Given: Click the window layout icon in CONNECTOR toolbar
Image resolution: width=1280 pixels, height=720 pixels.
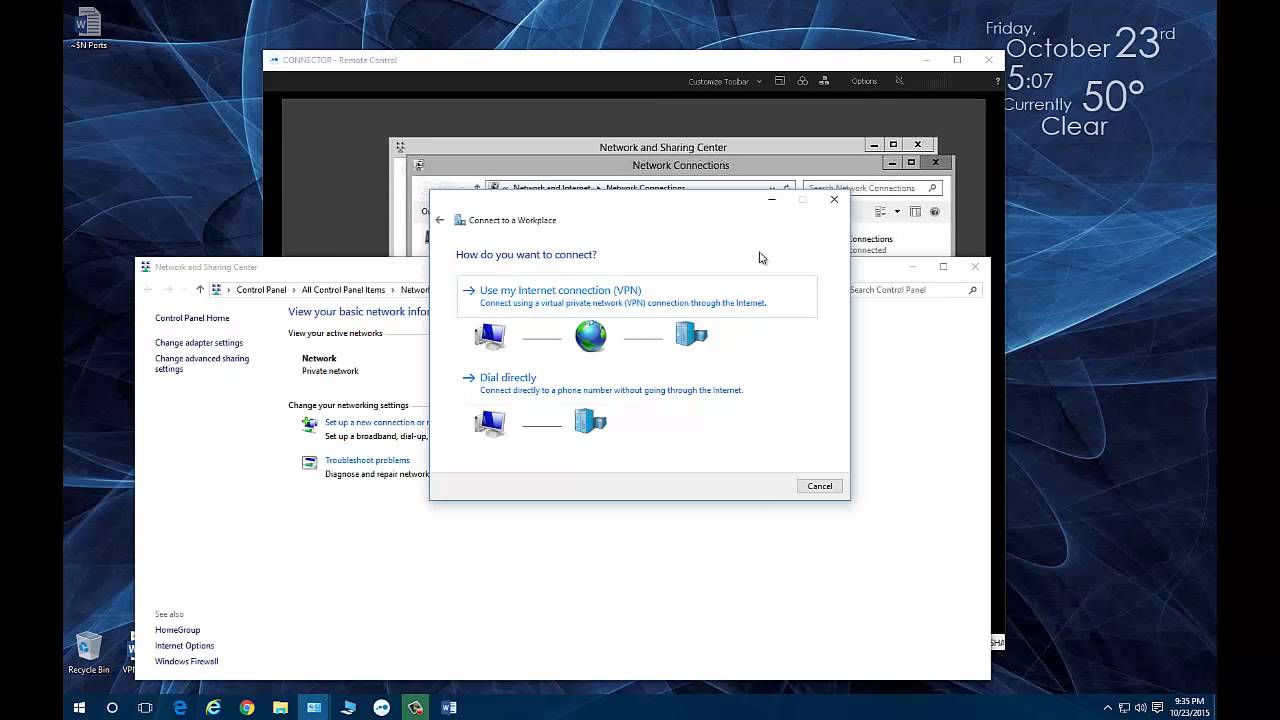Looking at the screenshot, I should pos(780,81).
